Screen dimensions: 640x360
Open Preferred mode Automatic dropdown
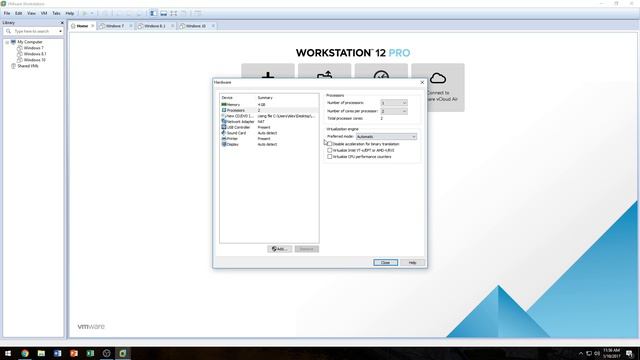[386, 137]
